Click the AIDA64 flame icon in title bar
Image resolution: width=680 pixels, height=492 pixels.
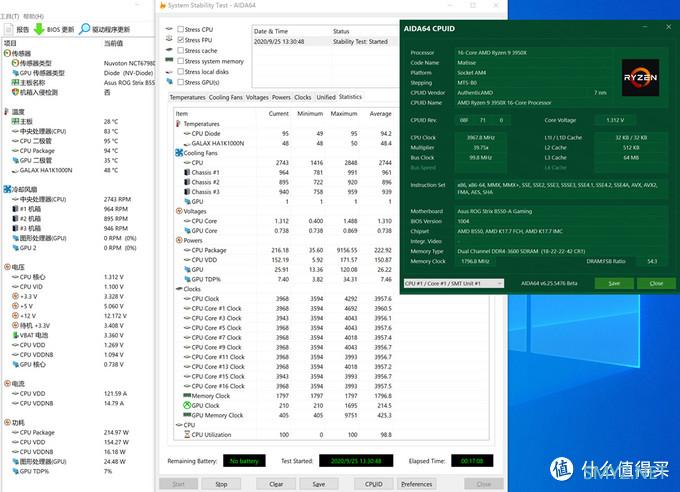click(x=163, y=5)
